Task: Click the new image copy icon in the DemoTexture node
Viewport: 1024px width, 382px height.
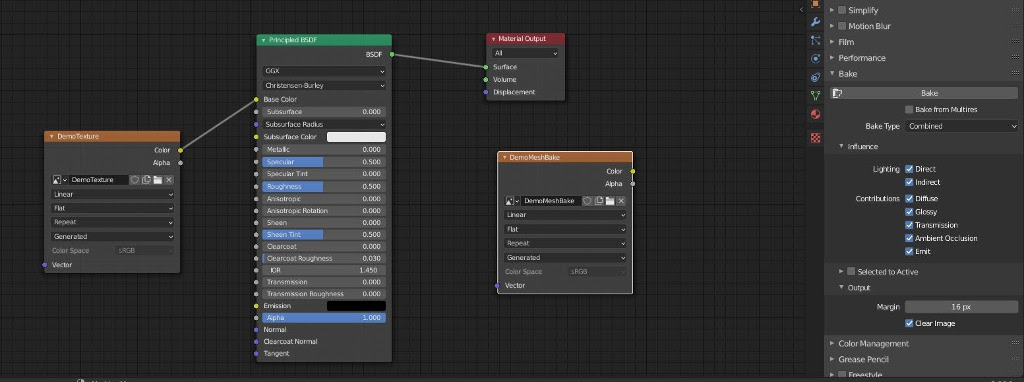Action: click(x=146, y=180)
